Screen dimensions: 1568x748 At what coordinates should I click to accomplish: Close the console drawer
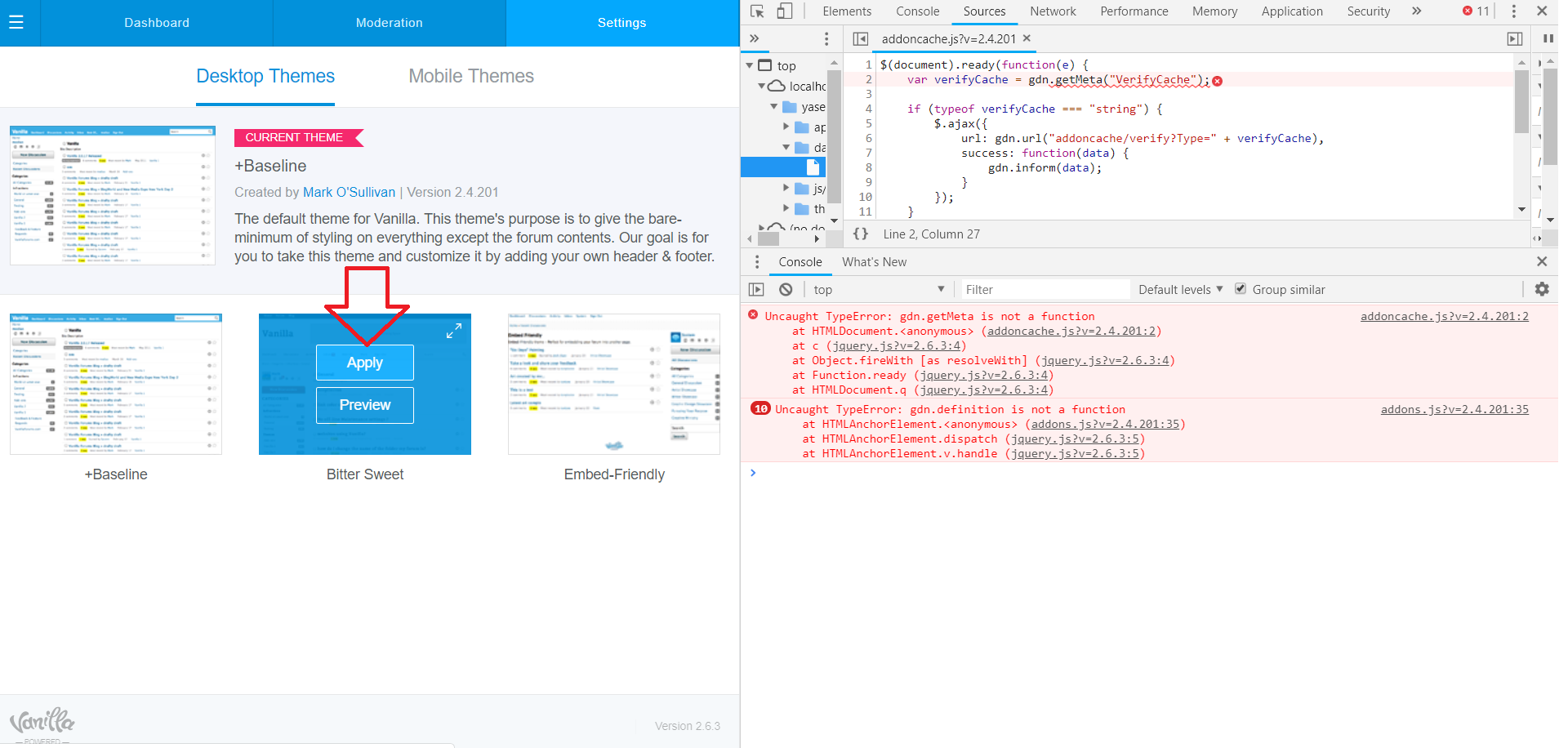pyautogui.click(x=1542, y=261)
